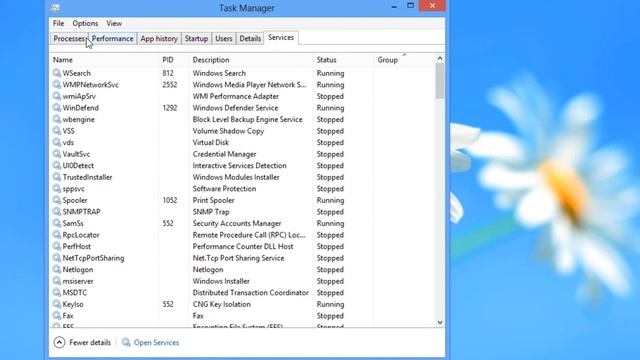Switch to the App history tab
The width and height of the screenshot is (640, 360).
[x=159, y=38]
